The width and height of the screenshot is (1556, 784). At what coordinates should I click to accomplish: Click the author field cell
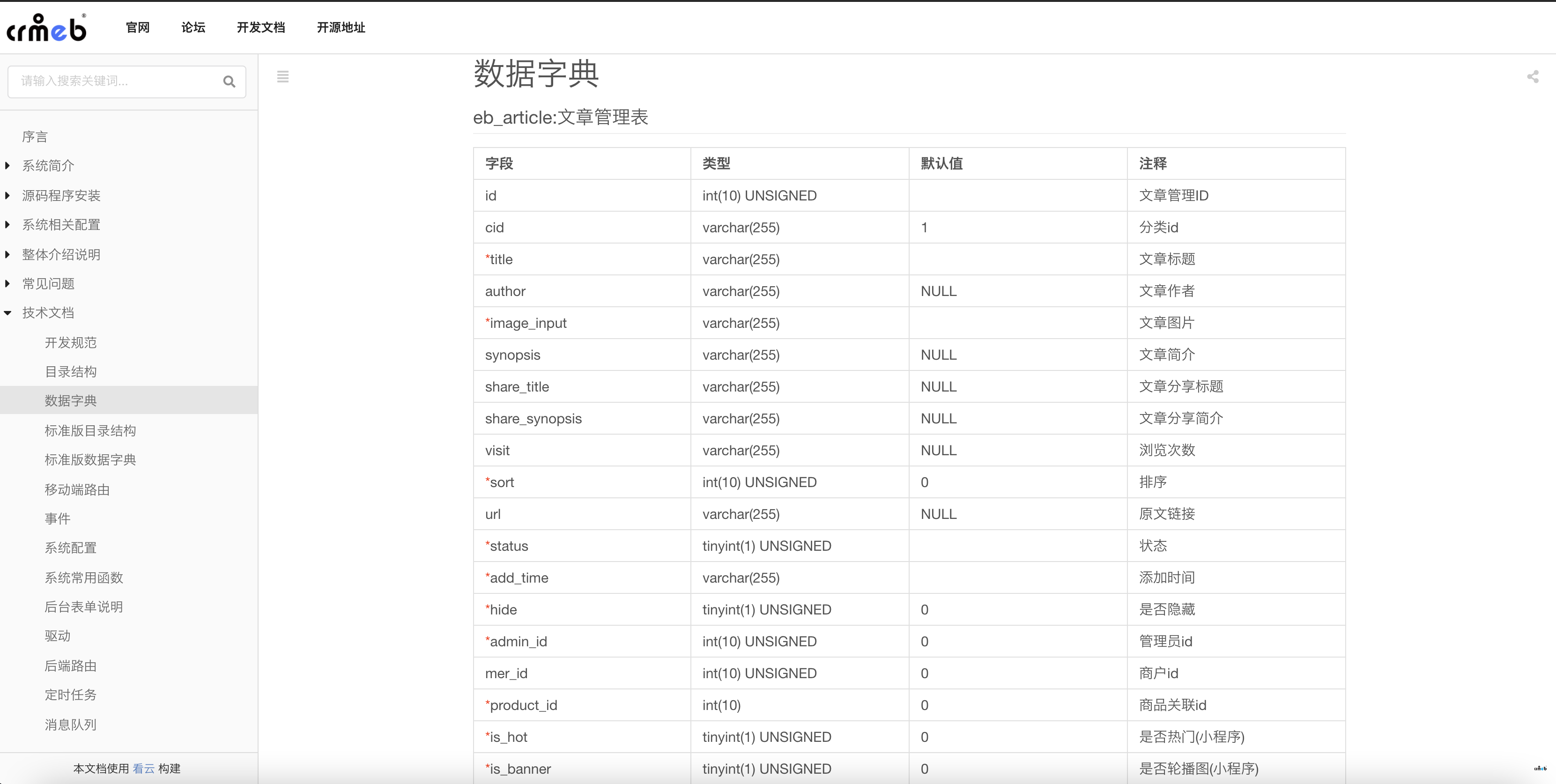coord(582,291)
